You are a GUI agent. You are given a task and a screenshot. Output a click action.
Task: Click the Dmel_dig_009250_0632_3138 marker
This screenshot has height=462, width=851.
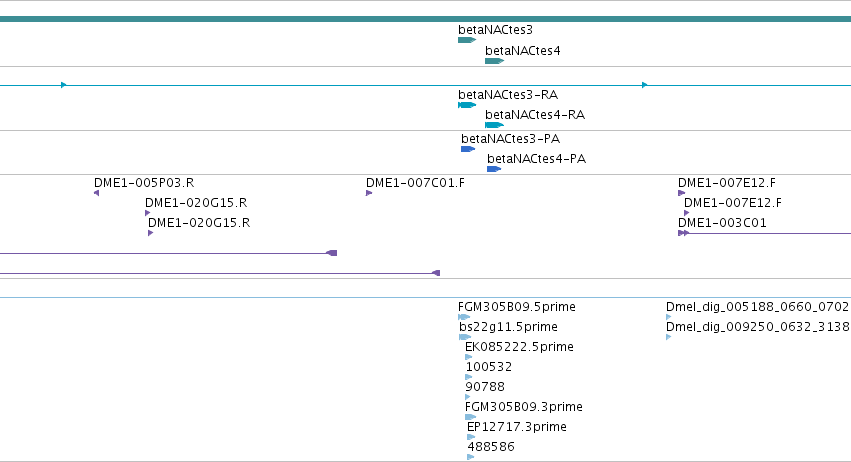[x=669, y=337]
